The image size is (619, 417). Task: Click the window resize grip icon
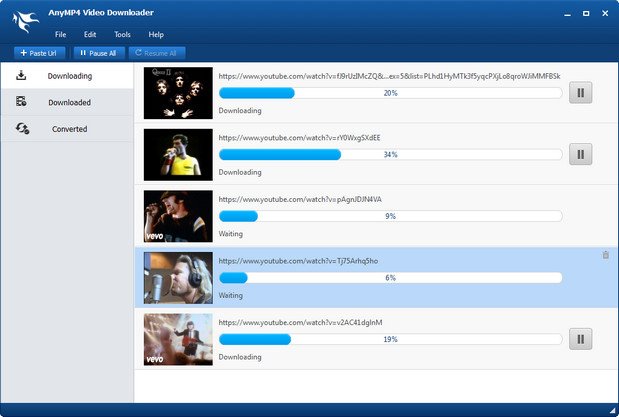612,410
